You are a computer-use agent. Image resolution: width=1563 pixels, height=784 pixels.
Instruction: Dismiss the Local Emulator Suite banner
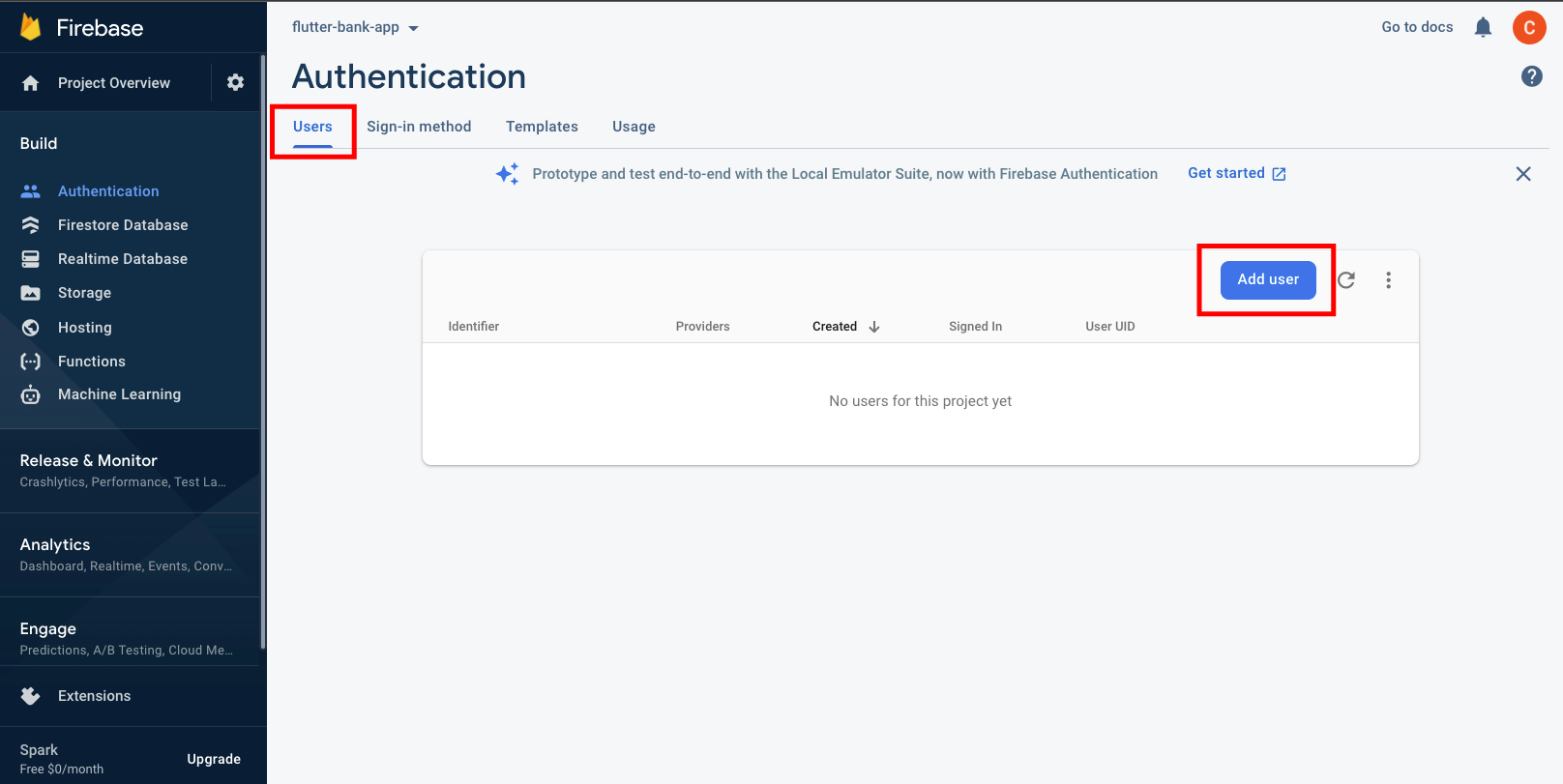pos(1523,174)
